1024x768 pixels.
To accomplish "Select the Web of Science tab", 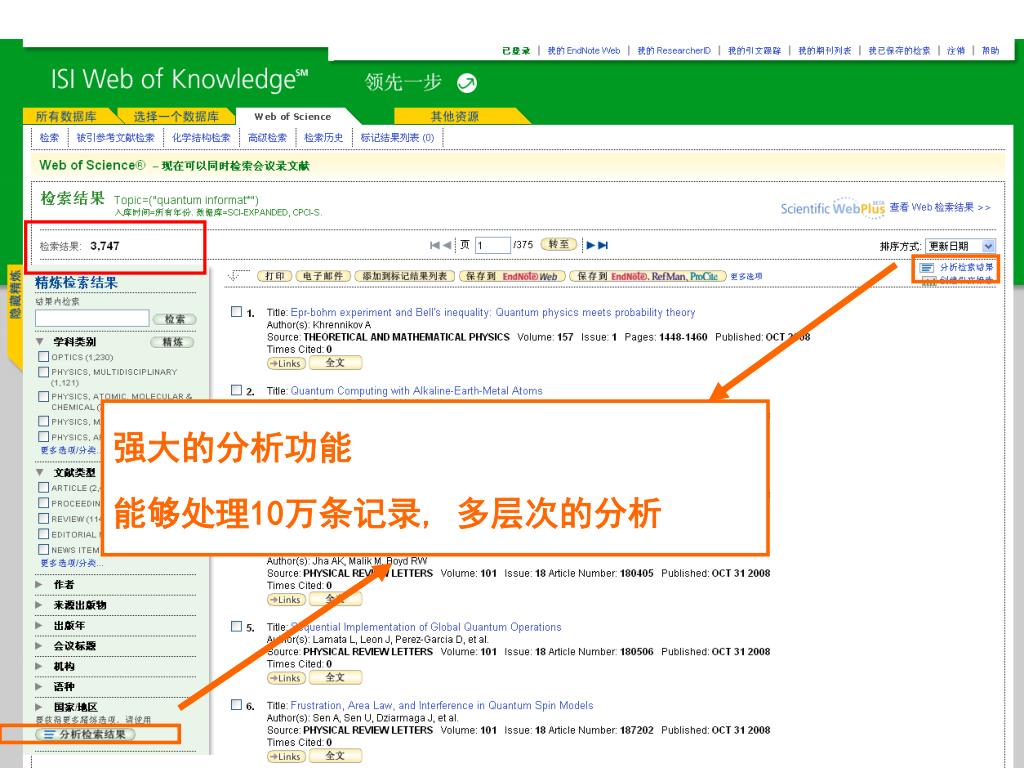I will coord(293,116).
